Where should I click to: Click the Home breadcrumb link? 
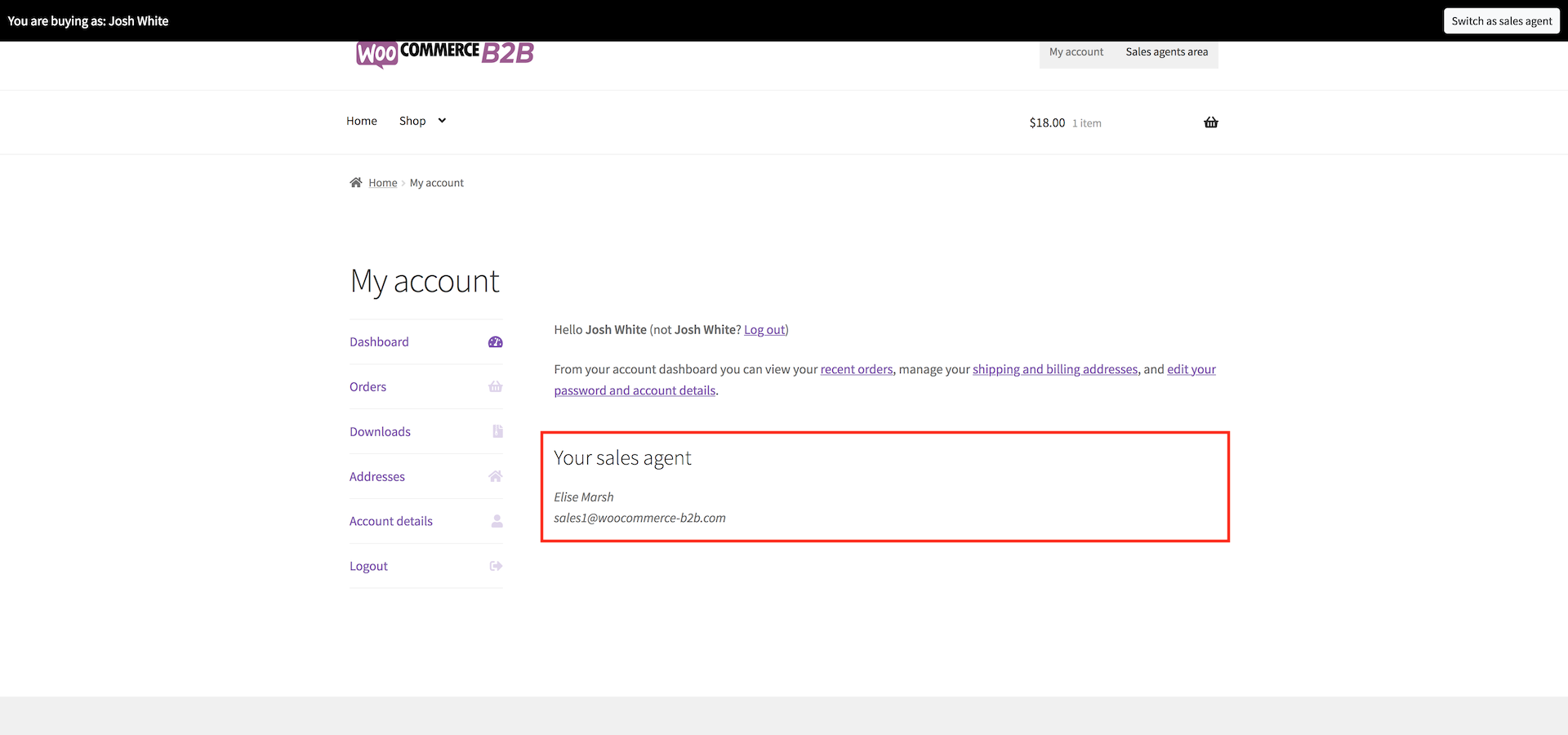pos(382,182)
